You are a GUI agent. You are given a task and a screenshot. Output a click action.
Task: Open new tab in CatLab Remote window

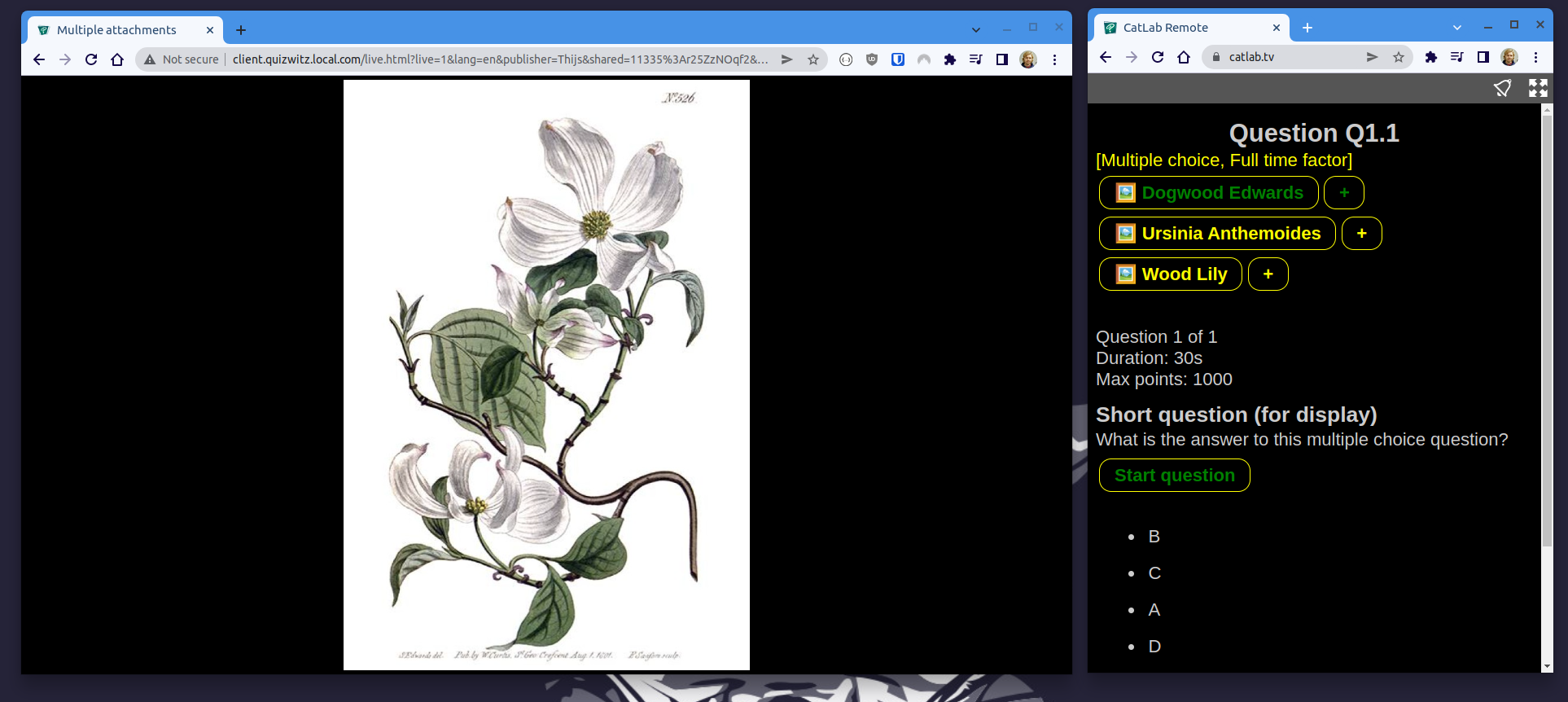click(1307, 28)
